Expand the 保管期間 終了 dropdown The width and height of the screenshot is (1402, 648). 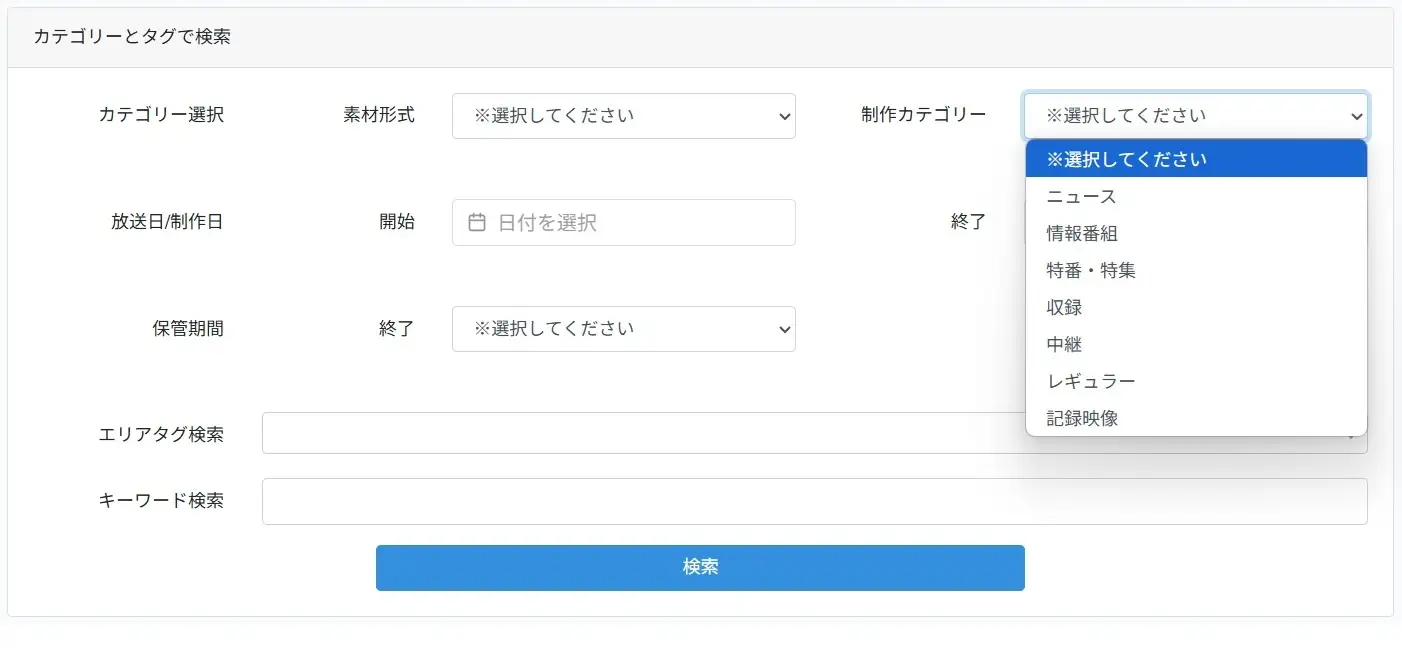tap(623, 329)
